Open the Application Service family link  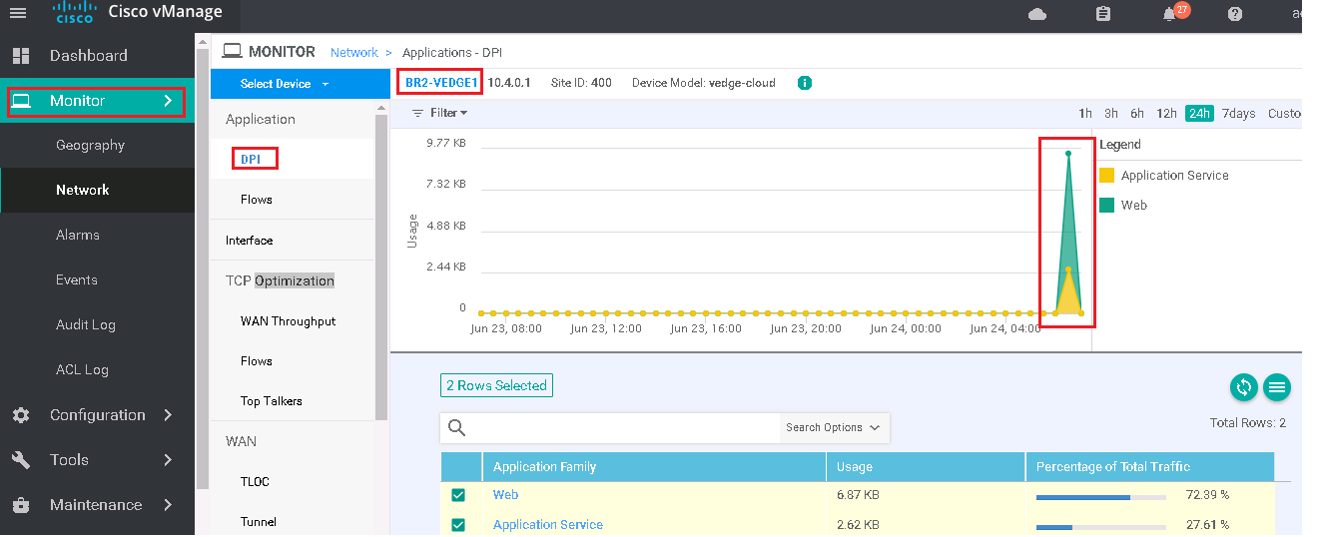[548, 525]
